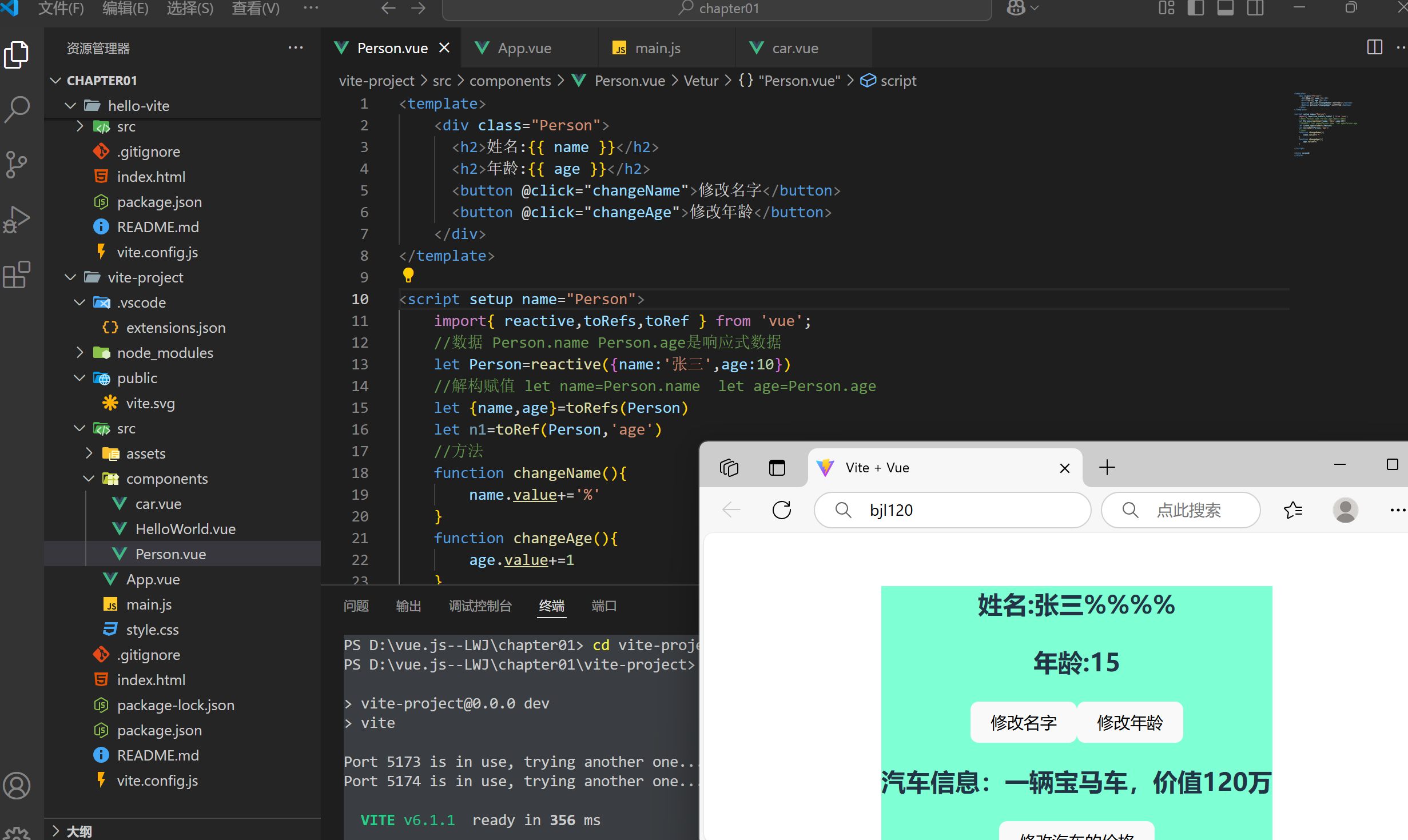Open Source Control view
This screenshot has height=840, width=1408.
point(16,164)
